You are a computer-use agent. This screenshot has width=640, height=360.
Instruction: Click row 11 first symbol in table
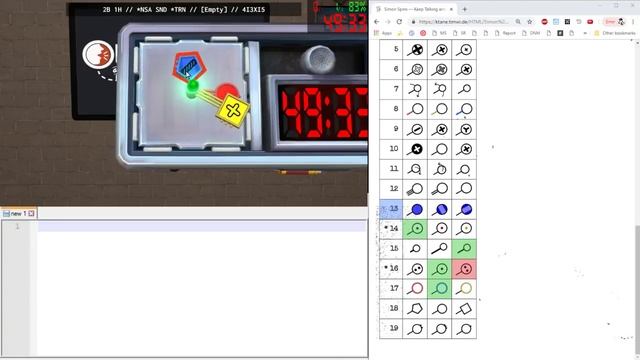pos(415,169)
